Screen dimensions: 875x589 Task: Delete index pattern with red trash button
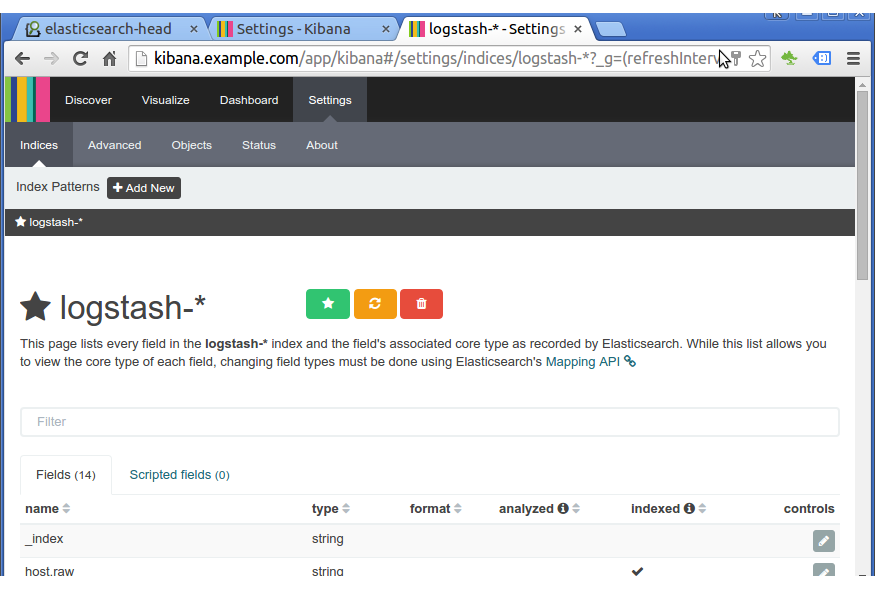click(x=421, y=304)
